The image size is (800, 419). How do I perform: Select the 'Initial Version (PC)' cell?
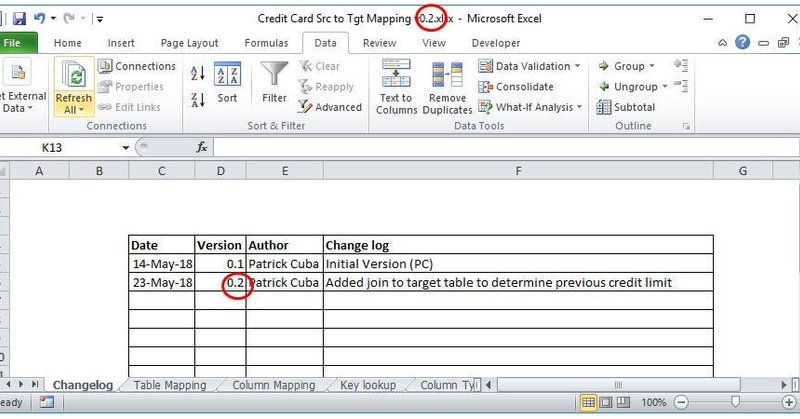click(518, 264)
